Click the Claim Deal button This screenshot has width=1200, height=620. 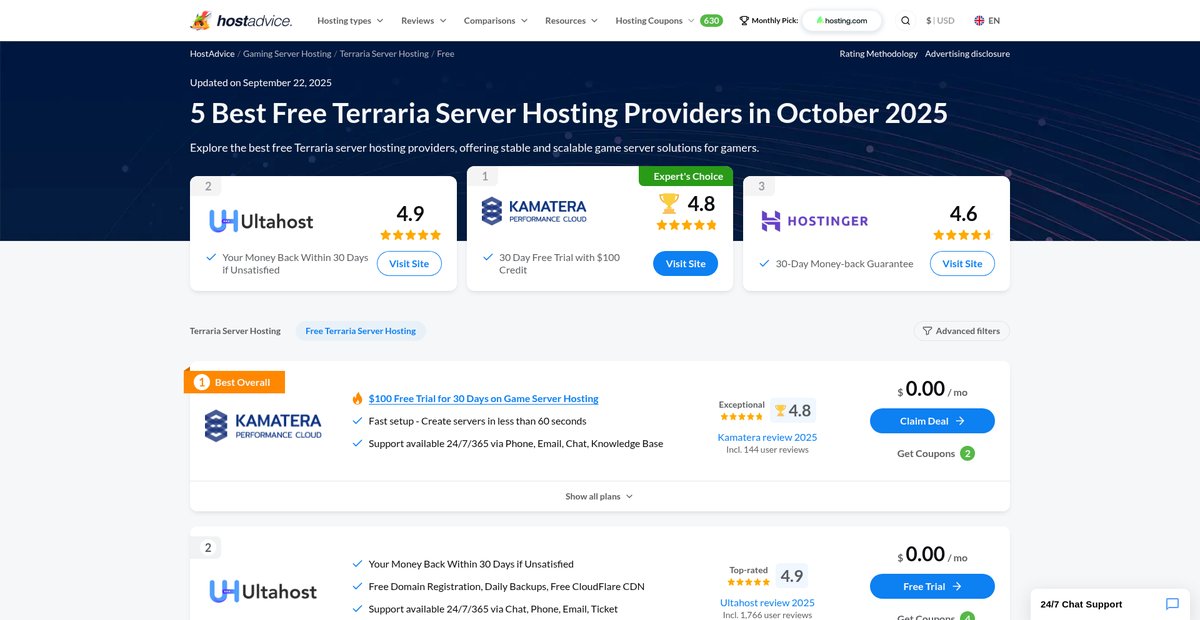[932, 421]
